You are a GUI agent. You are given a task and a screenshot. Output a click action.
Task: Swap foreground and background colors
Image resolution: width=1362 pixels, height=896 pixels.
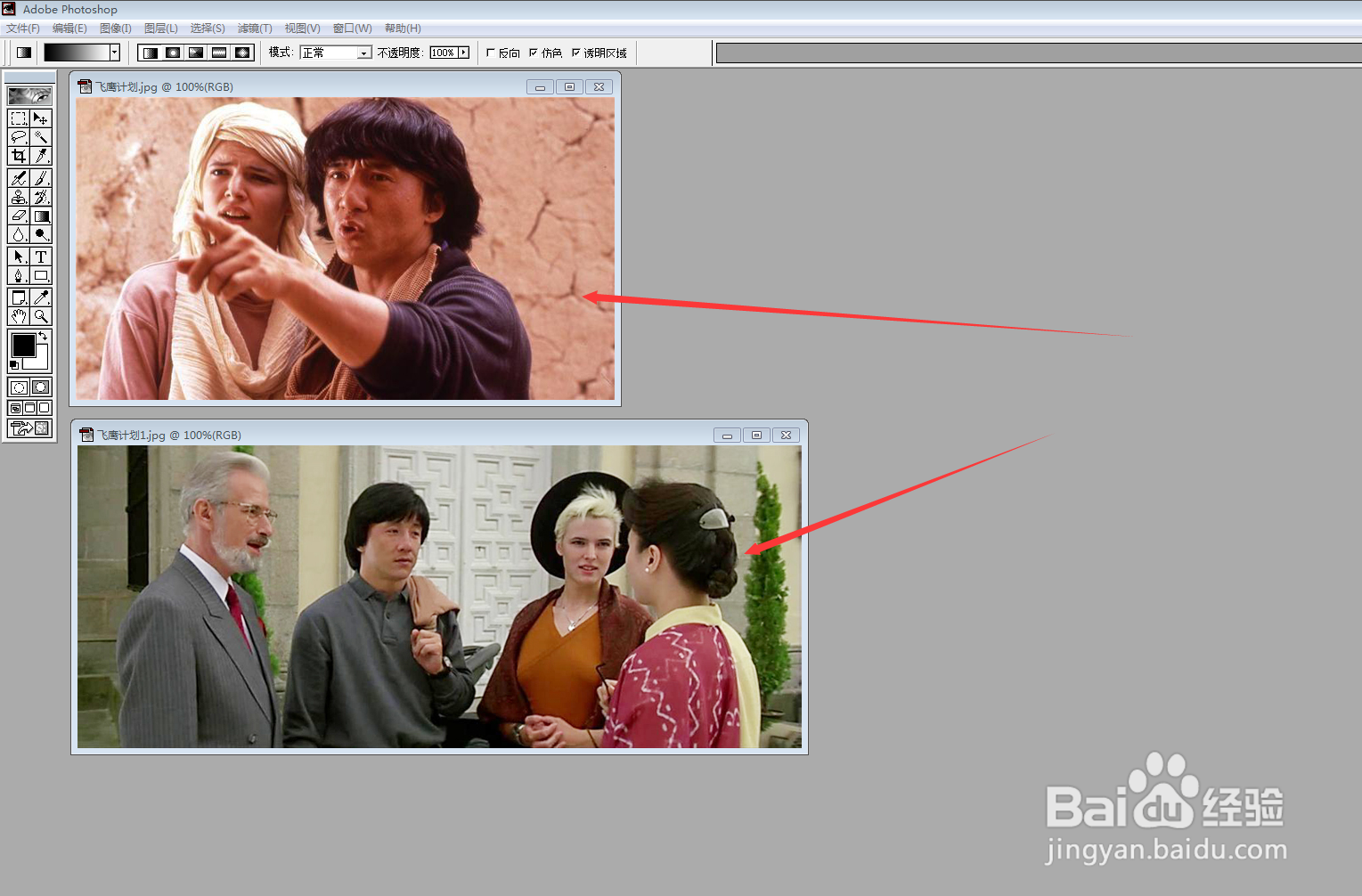tap(43, 336)
